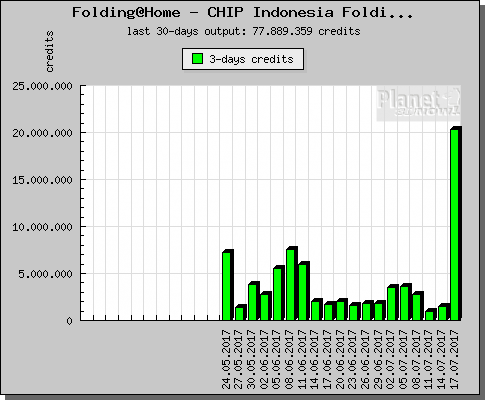Click the 08.06.2017 date label
Screen dimensions: 485x400
click(x=290, y=359)
